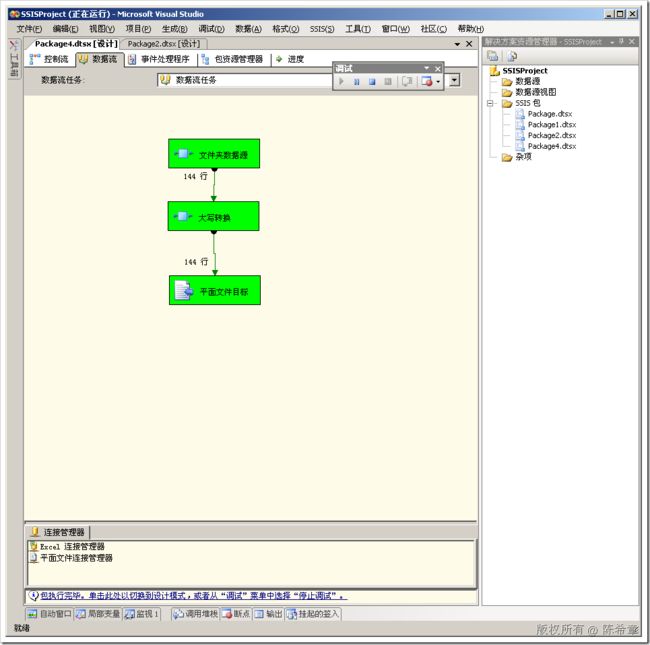This screenshot has height=645, width=650.
Task: Open the 自动窗口 debug window tab
Action: 49,613
